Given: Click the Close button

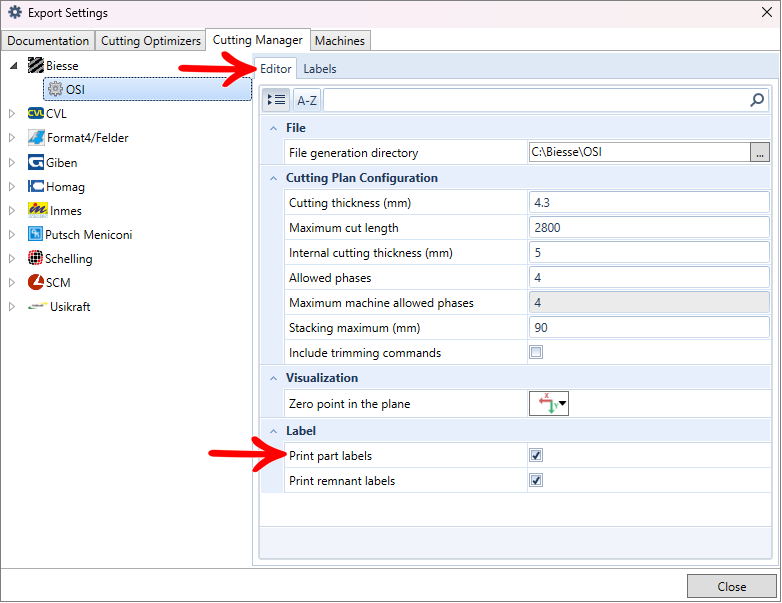Looking at the screenshot, I should tap(732, 586).
